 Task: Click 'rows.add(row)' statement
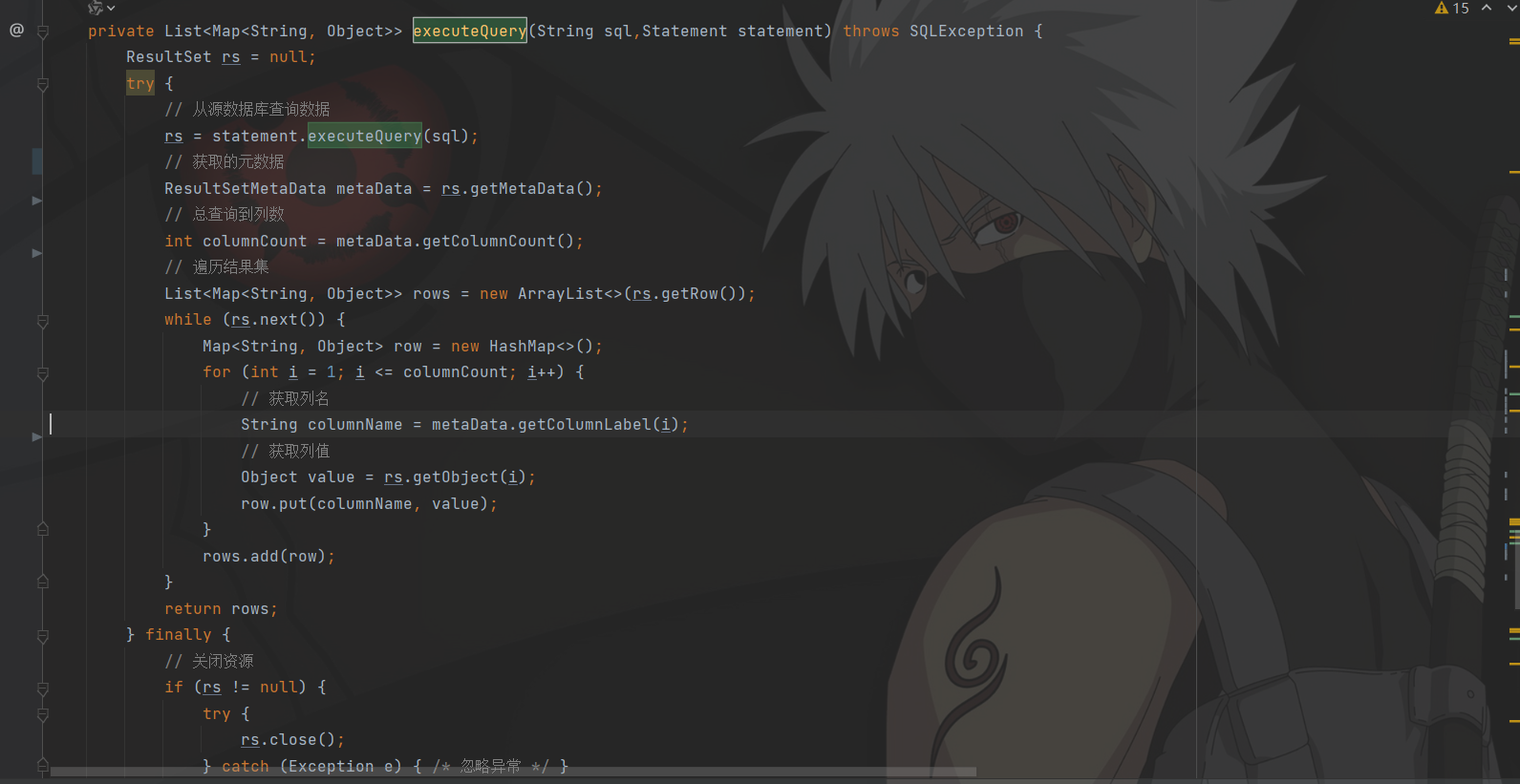point(268,556)
